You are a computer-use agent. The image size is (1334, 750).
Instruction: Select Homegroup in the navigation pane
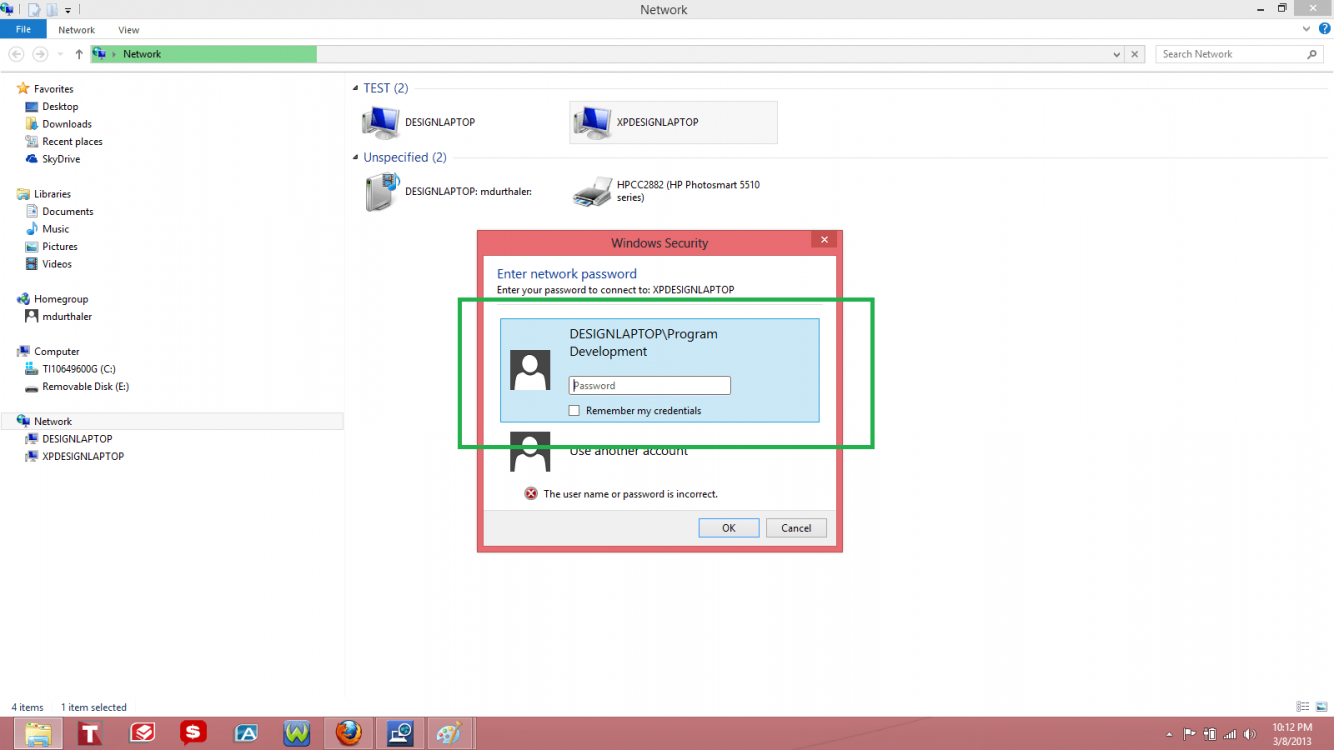[52, 299]
